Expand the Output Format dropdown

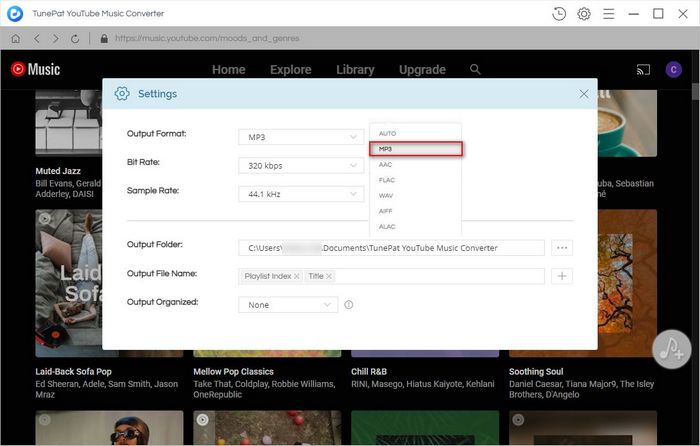click(301, 137)
